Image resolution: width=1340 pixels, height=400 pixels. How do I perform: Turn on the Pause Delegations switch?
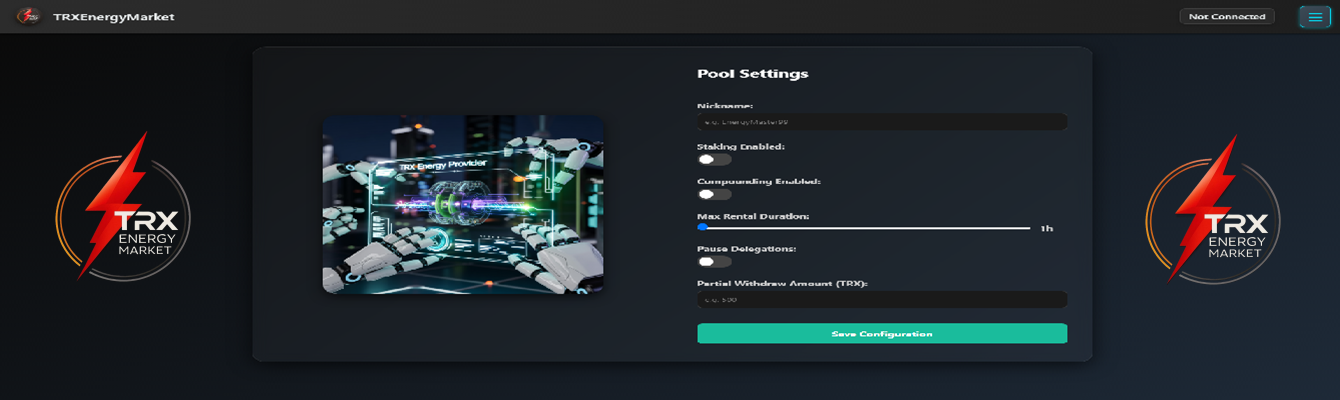tap(714, 261)
